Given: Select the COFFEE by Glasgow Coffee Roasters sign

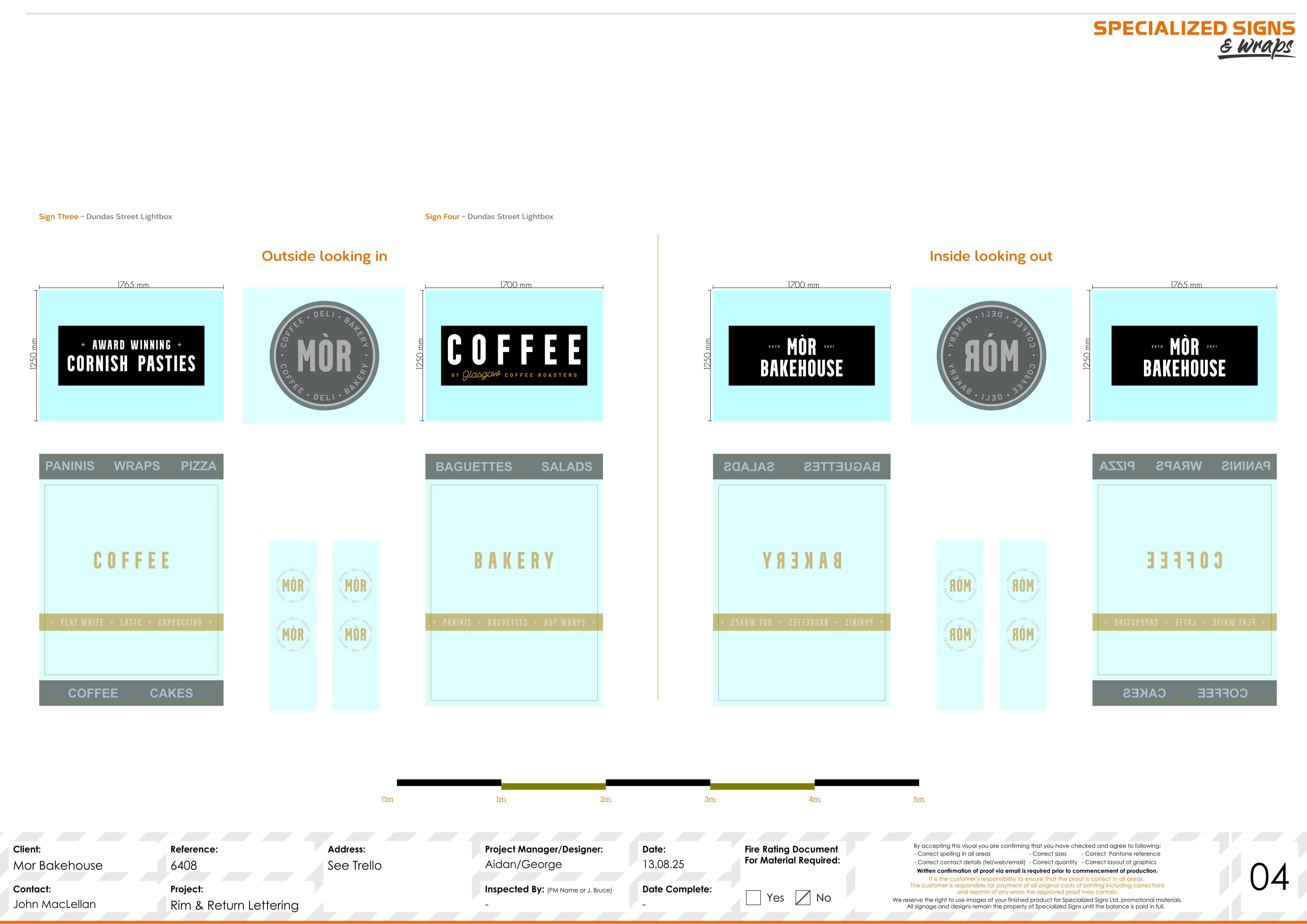Looking at the screenshot, I should pyautogui.click(x=514, y=356).
